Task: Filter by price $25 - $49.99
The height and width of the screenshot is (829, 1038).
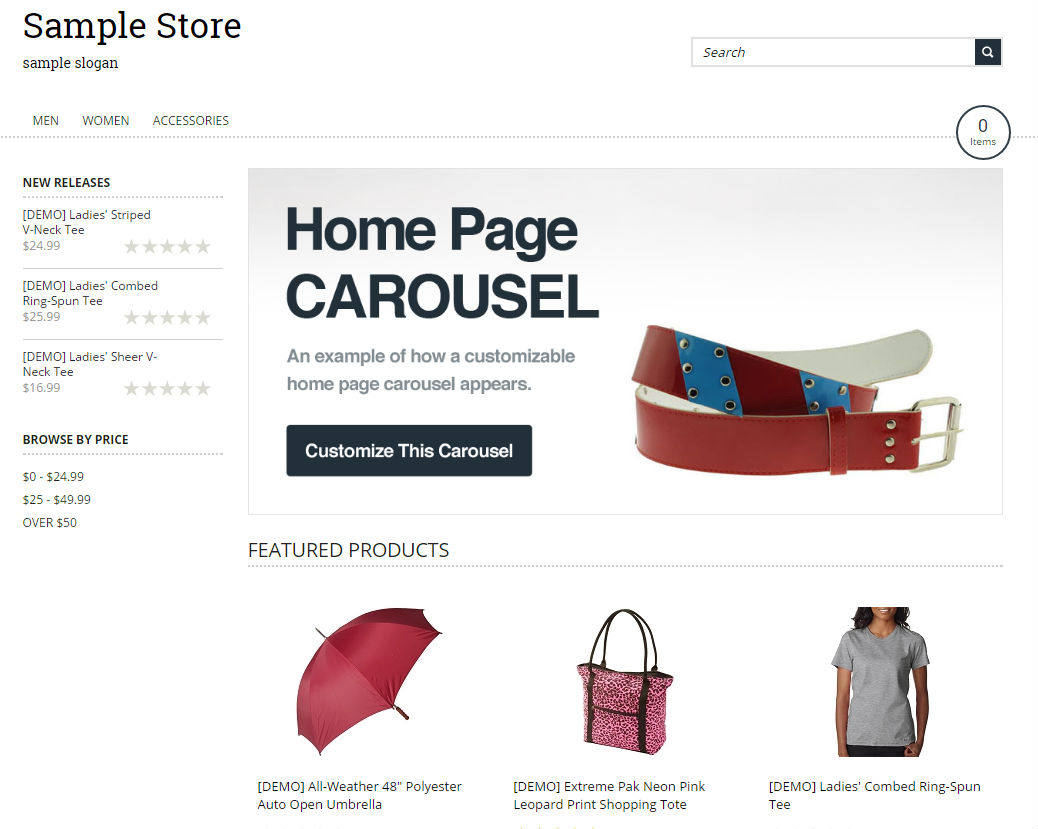Action: (56, 500)
